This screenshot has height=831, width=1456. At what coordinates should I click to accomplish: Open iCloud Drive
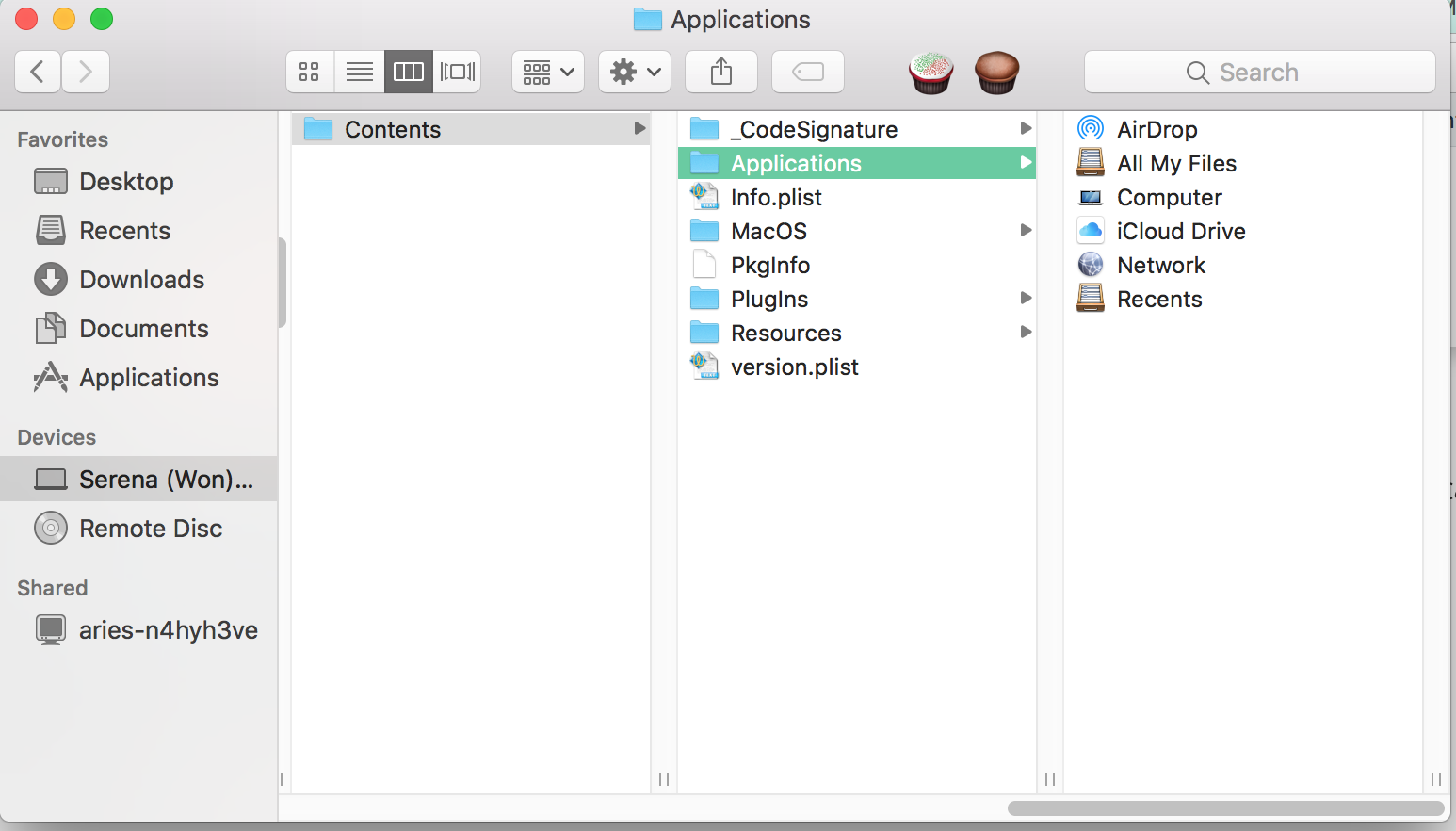(x=1243, y=231)
